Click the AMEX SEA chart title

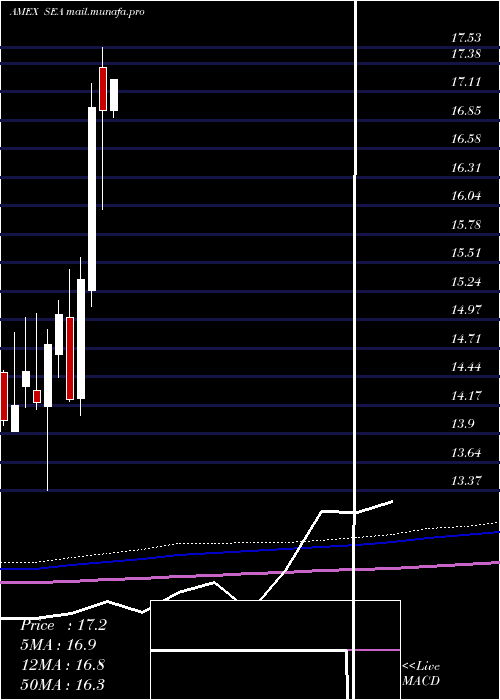click(36, 12)
